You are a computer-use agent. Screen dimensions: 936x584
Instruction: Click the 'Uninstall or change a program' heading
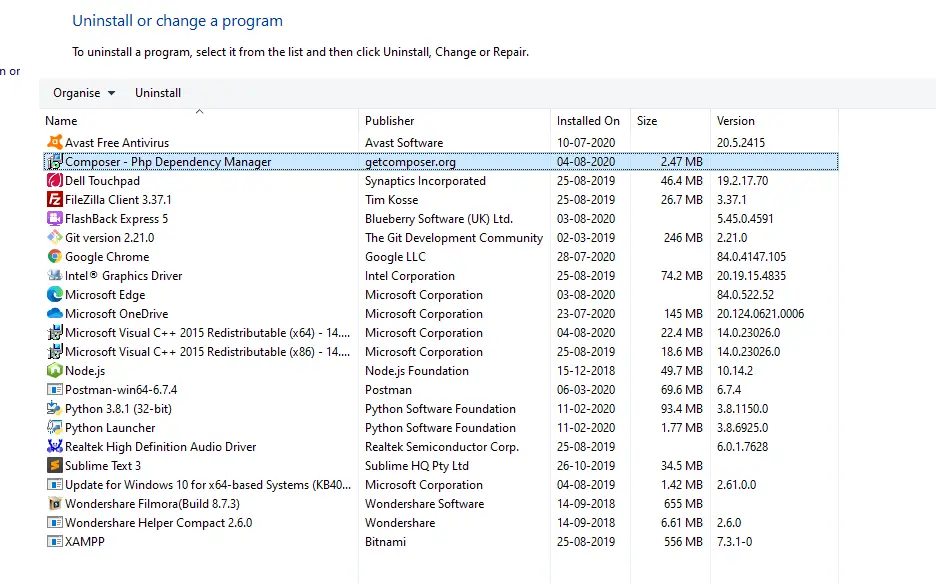[x=177, y=21]
